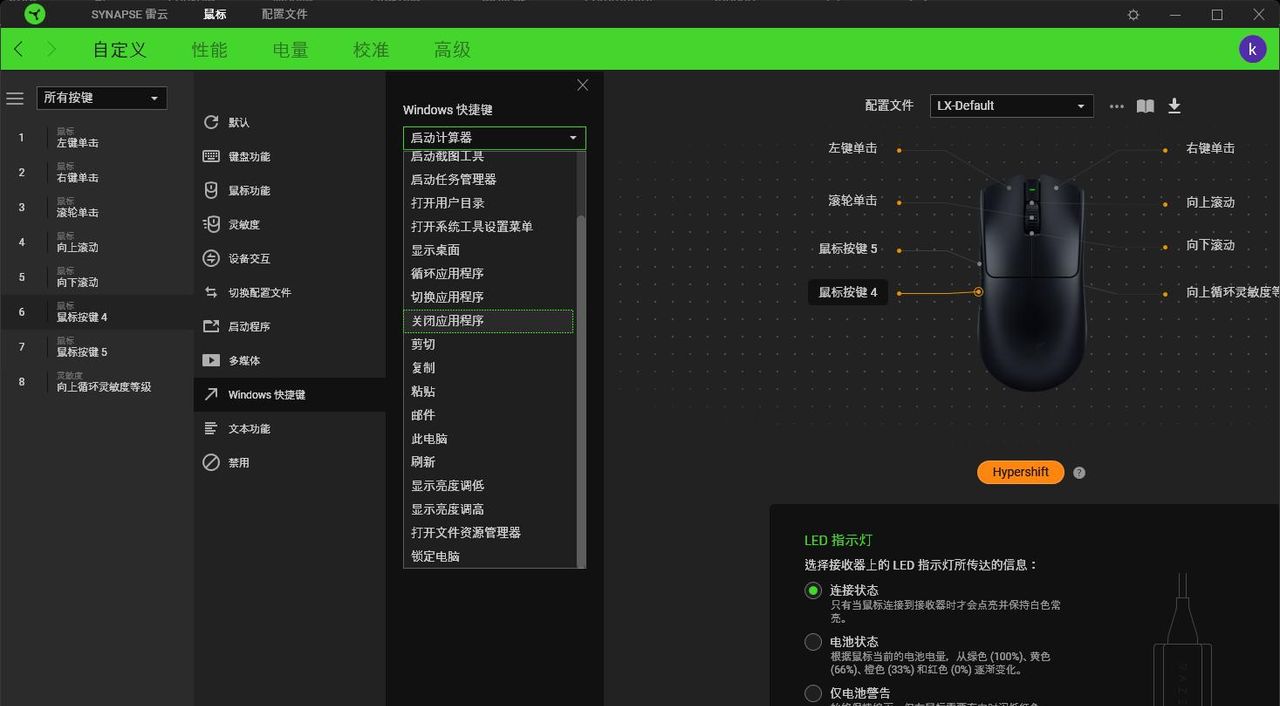The height and width of the screenshot is (706, 1280).
Task: Open Hypershift help question icon
Action: (1079, 472)
